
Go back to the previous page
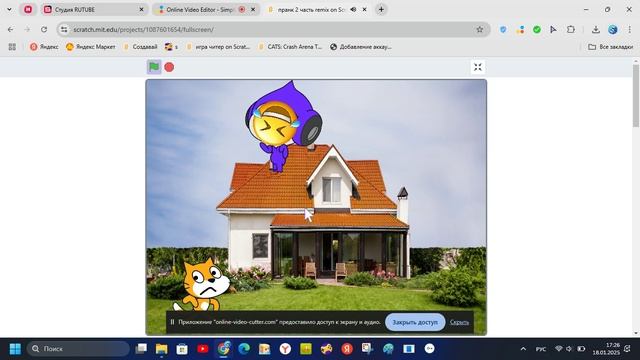click(11, 29)
